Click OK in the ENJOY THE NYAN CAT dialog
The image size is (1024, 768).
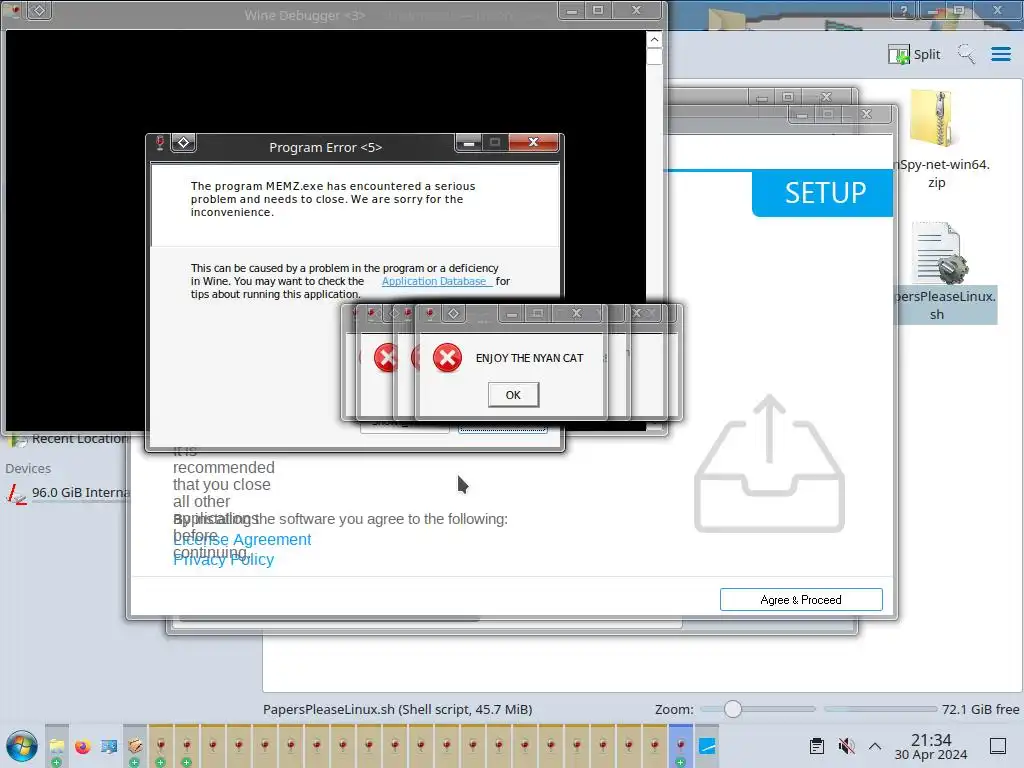coord(513,394)
